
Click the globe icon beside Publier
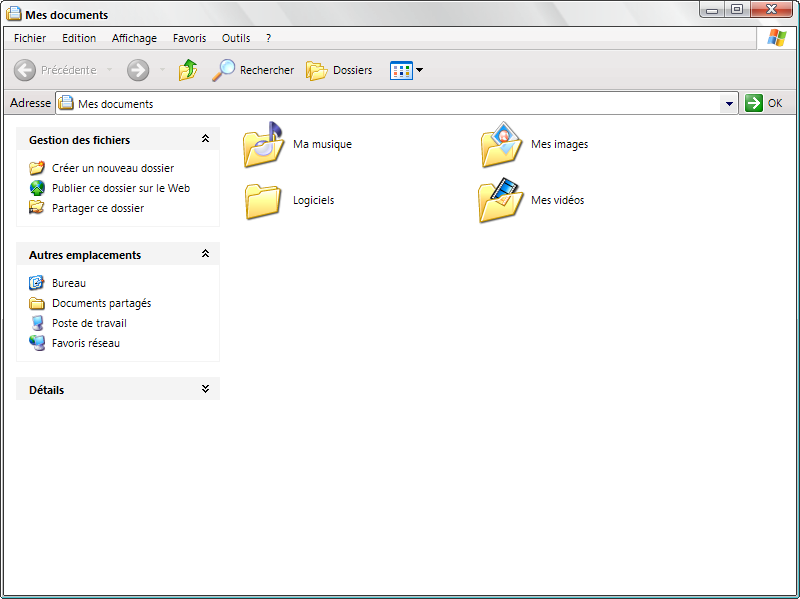click(37, 188)
